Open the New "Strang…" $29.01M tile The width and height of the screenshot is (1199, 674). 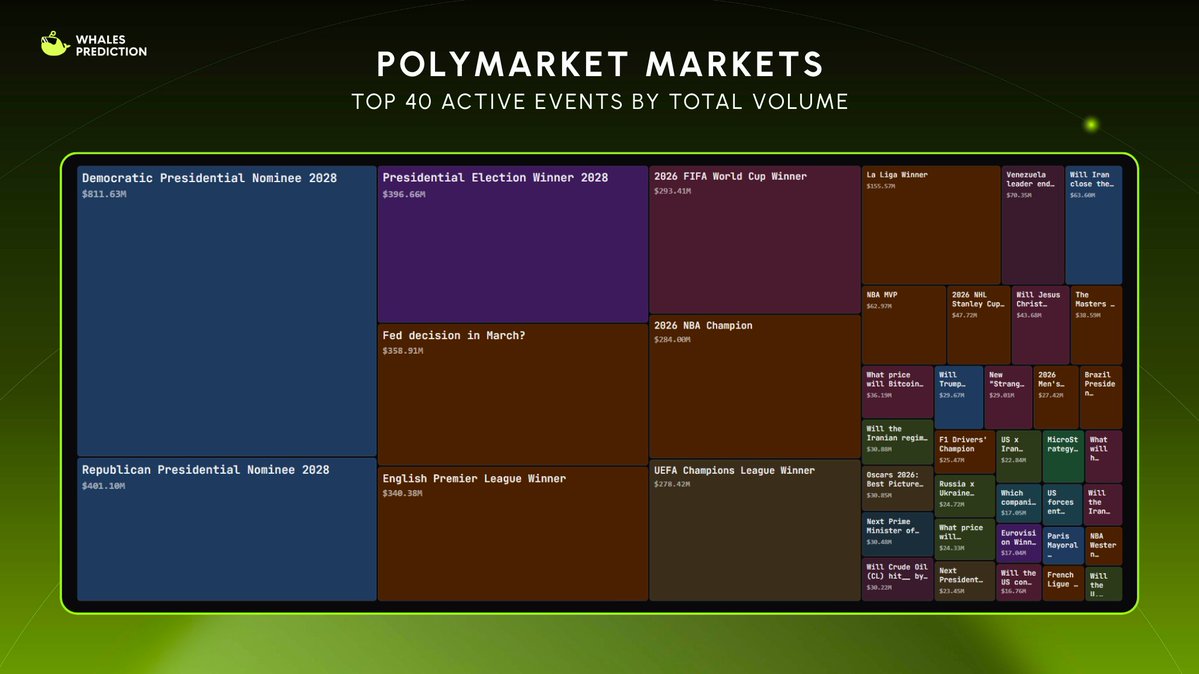[1009, 397]
